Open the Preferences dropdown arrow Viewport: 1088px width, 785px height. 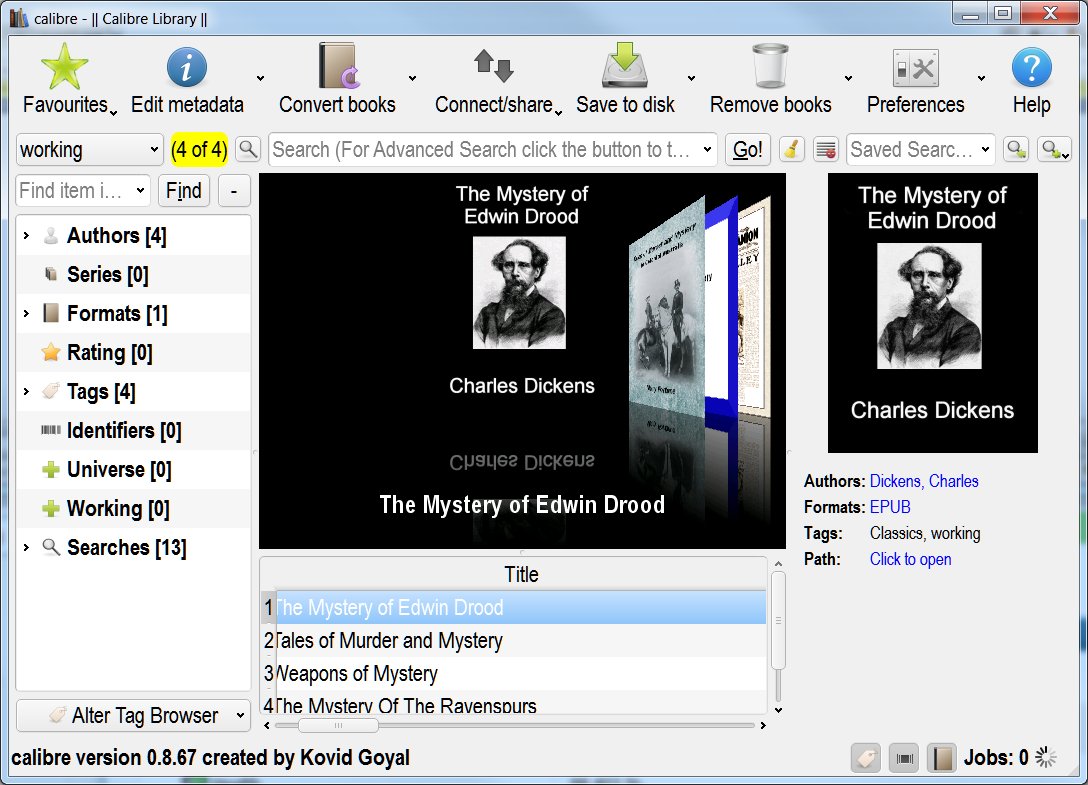(981, 78)
